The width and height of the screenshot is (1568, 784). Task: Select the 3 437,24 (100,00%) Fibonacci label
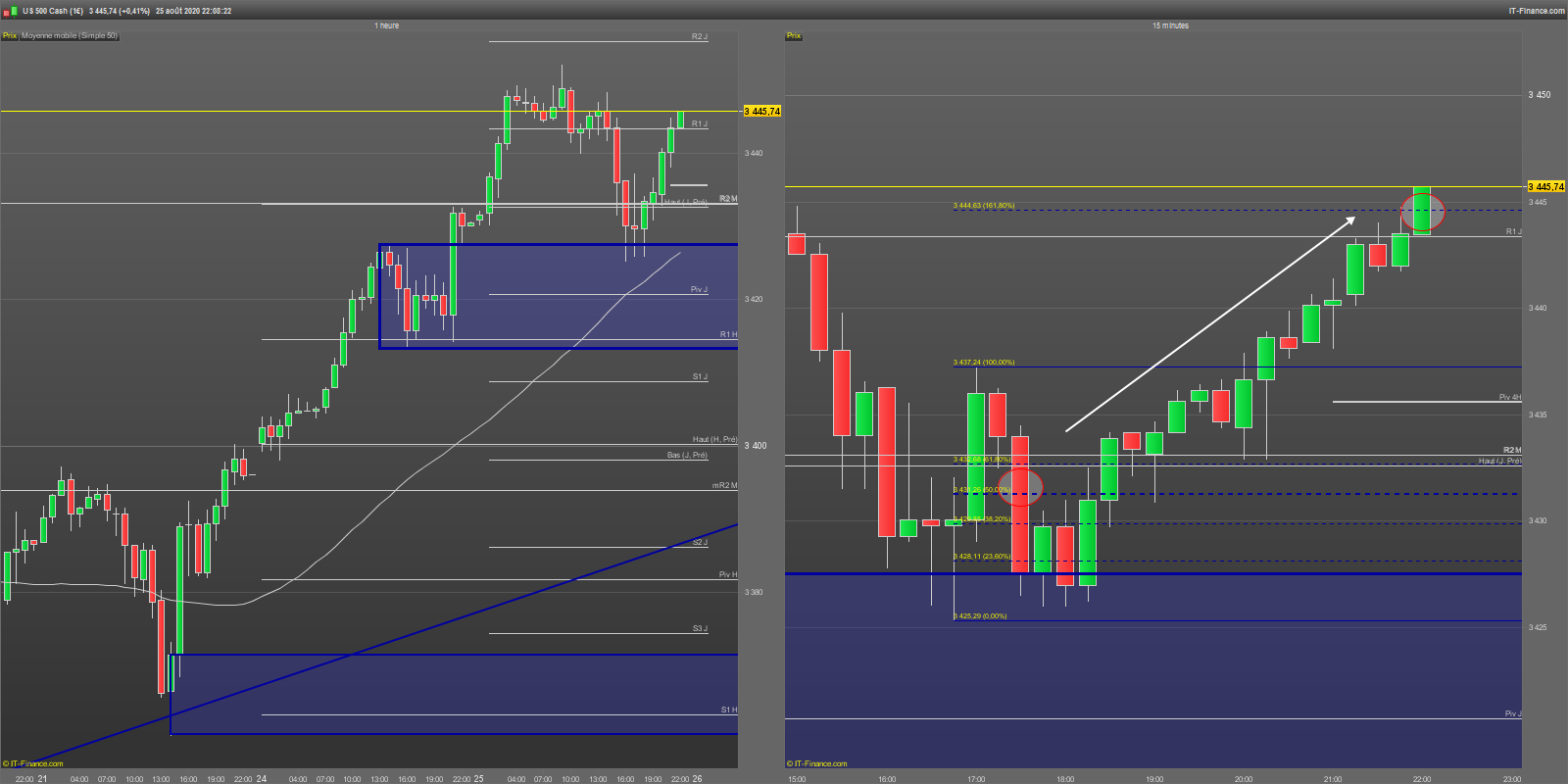point(984,363)
